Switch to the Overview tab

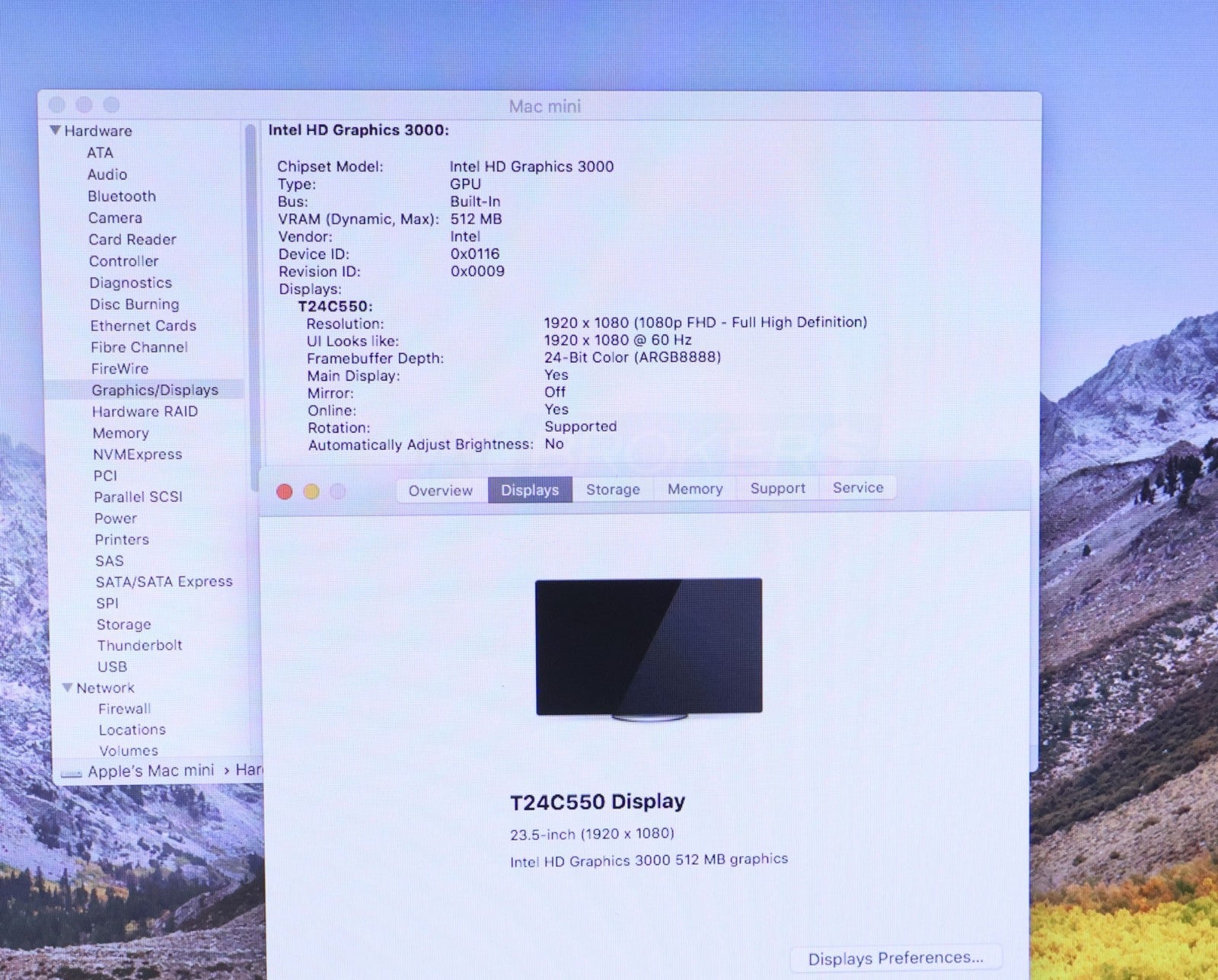[x=440, y=490]
